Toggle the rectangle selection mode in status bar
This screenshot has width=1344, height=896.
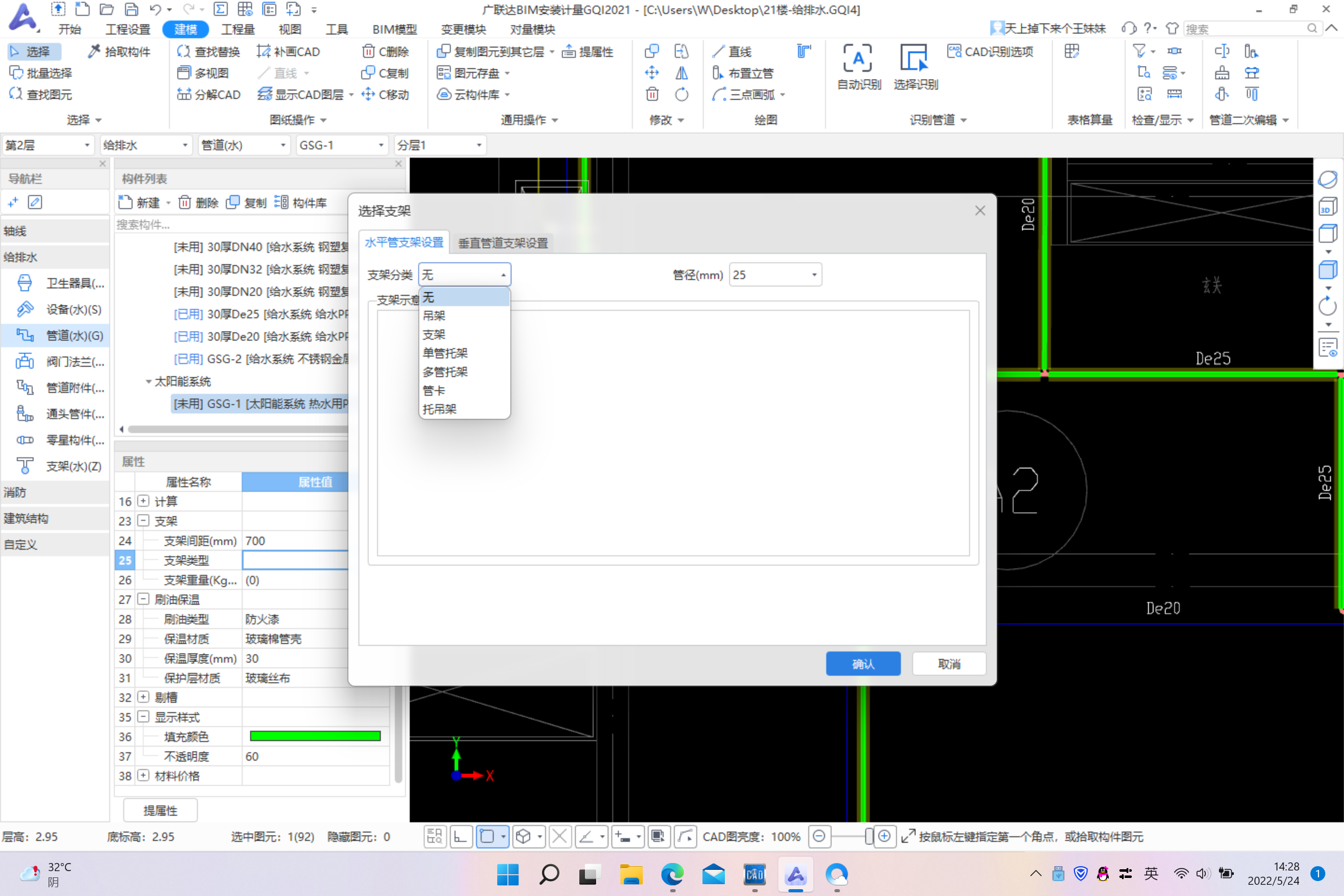487,836
